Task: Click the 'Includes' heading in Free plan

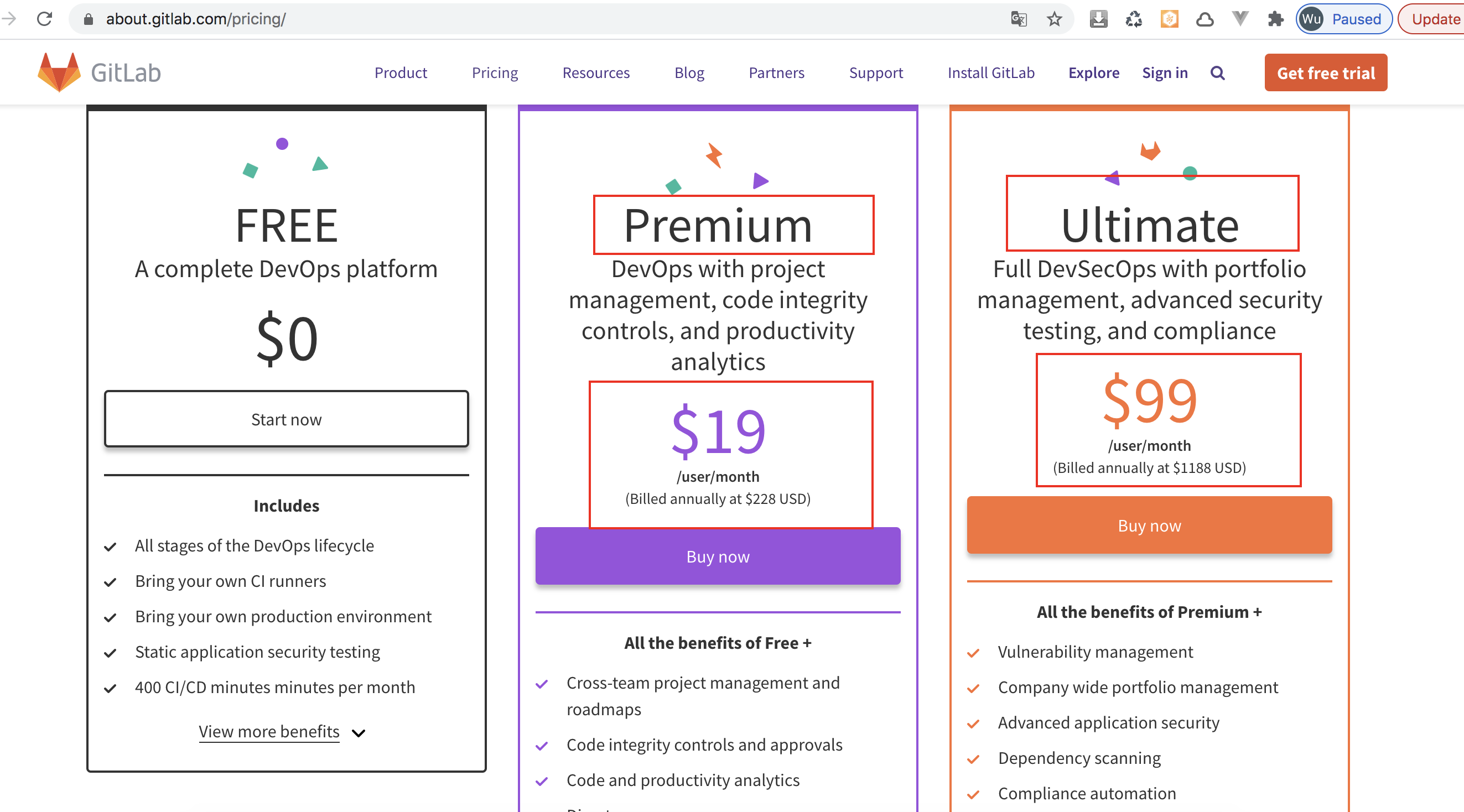Action: [x=287, y=506]
